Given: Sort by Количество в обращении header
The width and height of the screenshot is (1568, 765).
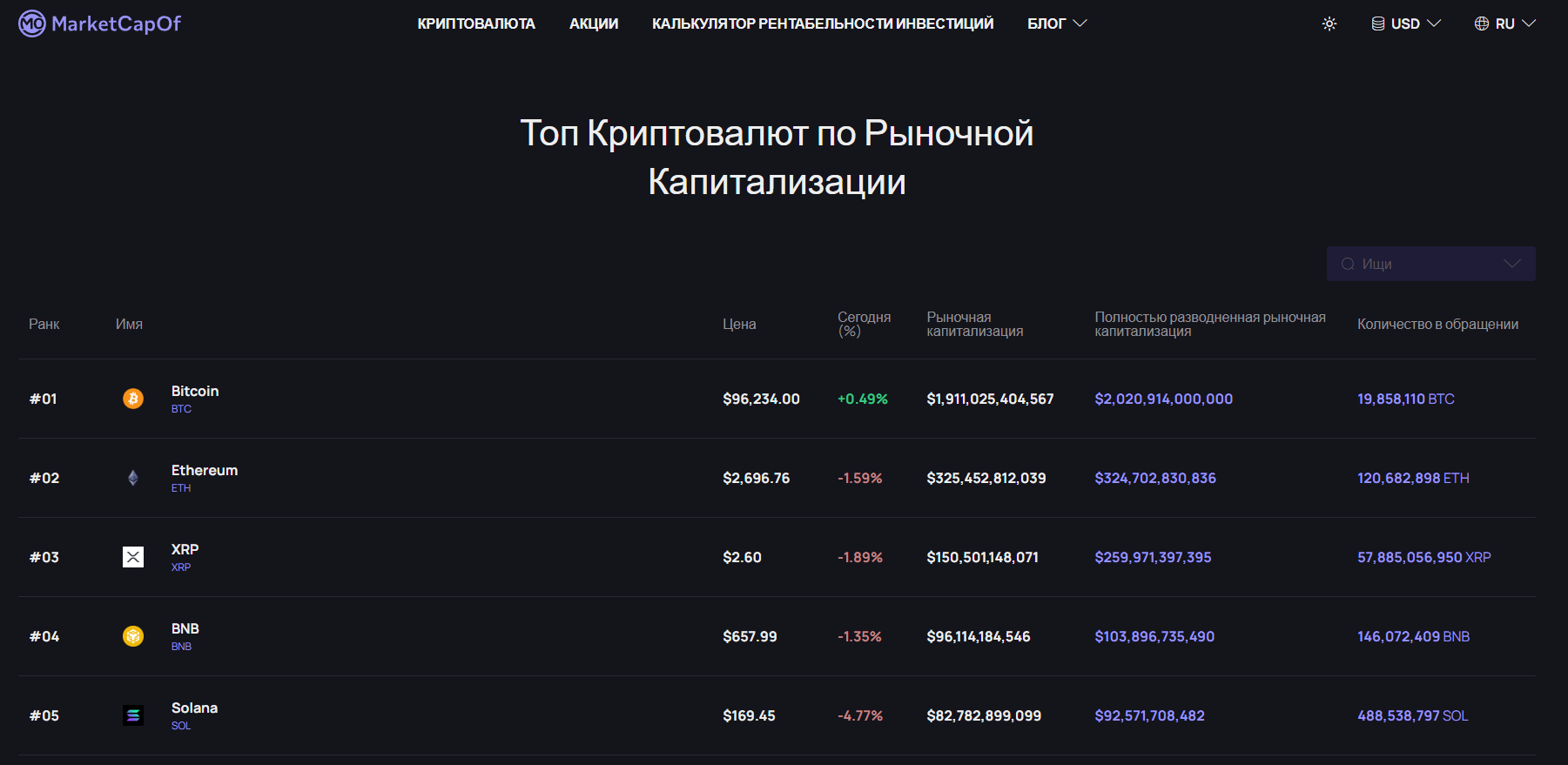Looking at the screenshot, I should click(1437, 324).
